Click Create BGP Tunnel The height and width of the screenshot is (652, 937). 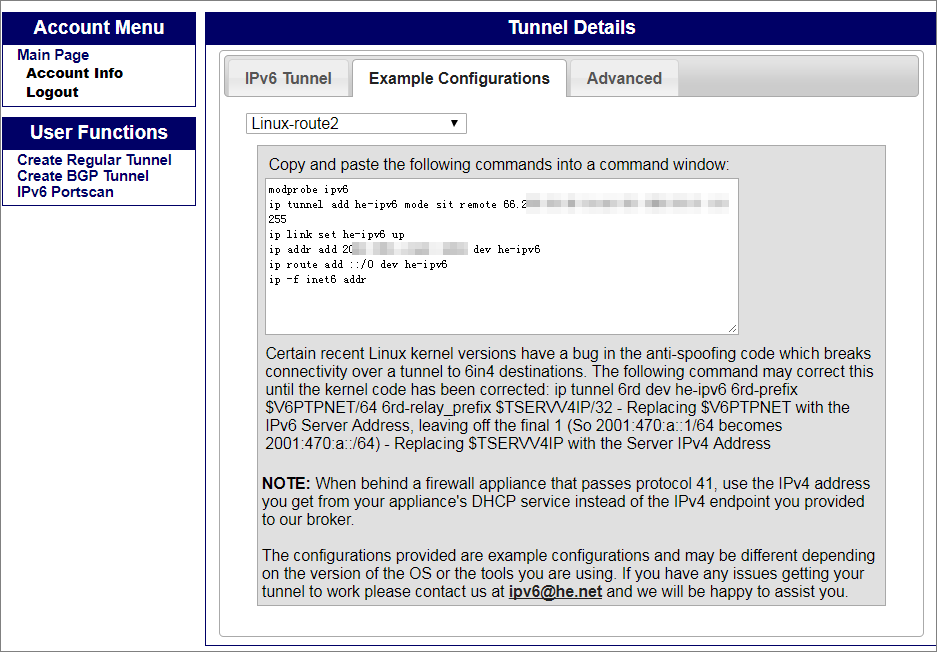pos(83,176)
